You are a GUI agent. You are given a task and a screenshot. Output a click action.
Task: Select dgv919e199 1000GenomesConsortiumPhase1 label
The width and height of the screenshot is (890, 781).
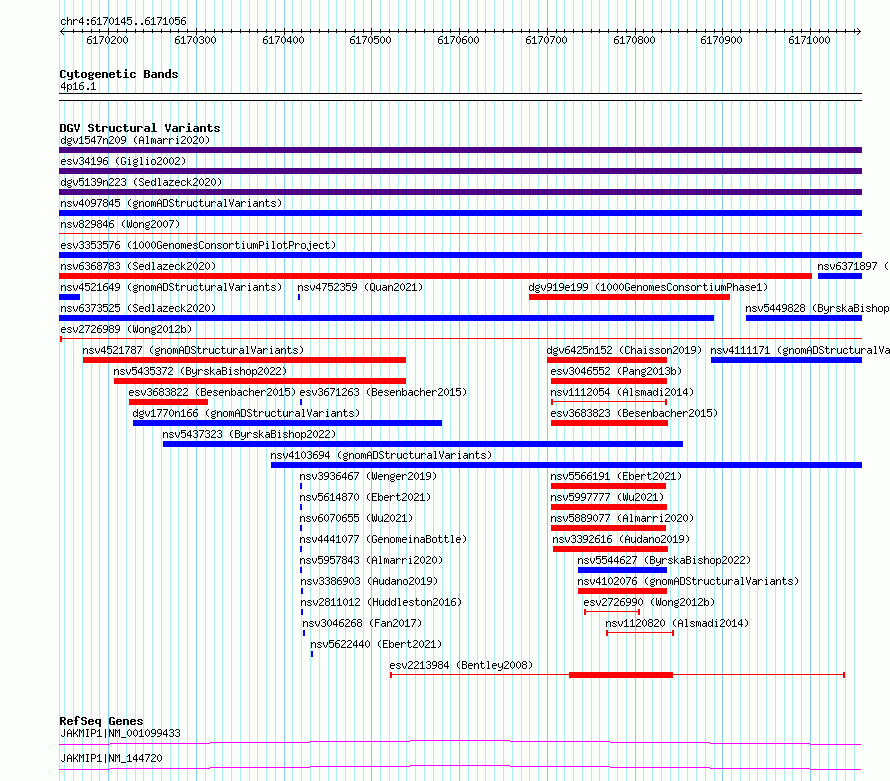tap(648, 287)
